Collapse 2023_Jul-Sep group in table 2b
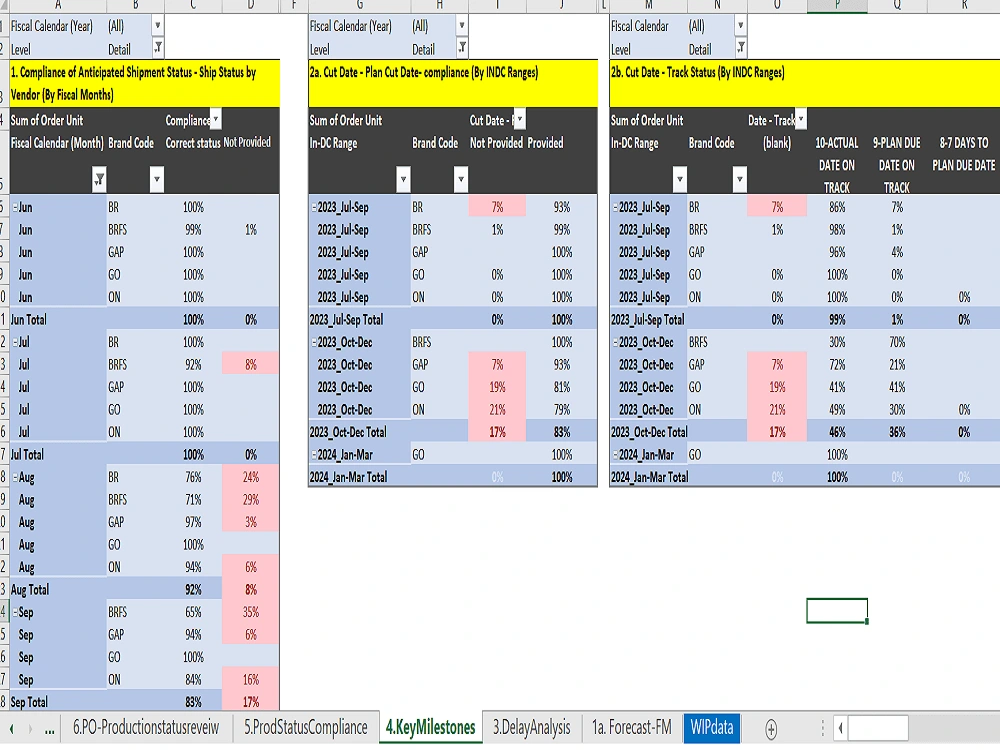1000x750 pixels. click(x=615, y=207)
